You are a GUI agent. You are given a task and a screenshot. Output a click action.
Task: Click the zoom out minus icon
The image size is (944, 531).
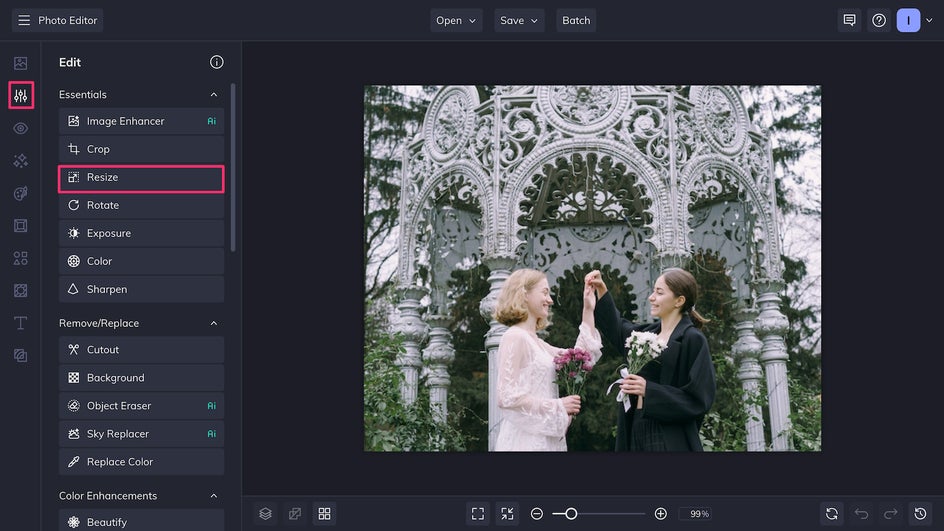[537, 513]
